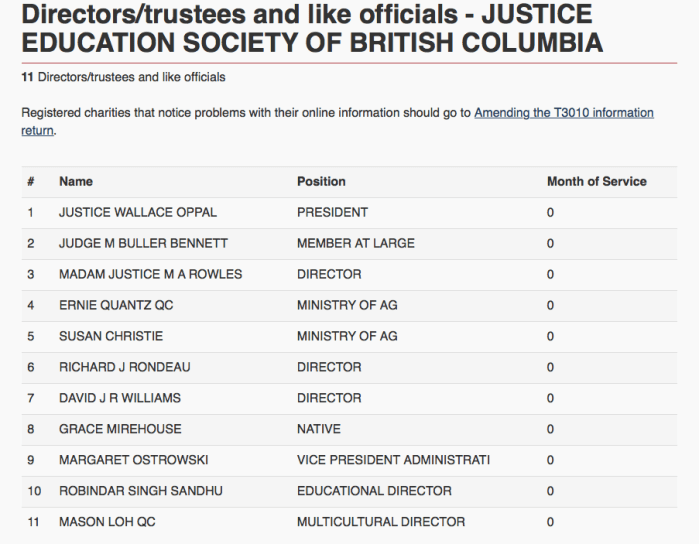699x544 pixels.
Task: Click the VICE PRESIDENT ADMINISTRATI position cell
Action: coord(393,460)
